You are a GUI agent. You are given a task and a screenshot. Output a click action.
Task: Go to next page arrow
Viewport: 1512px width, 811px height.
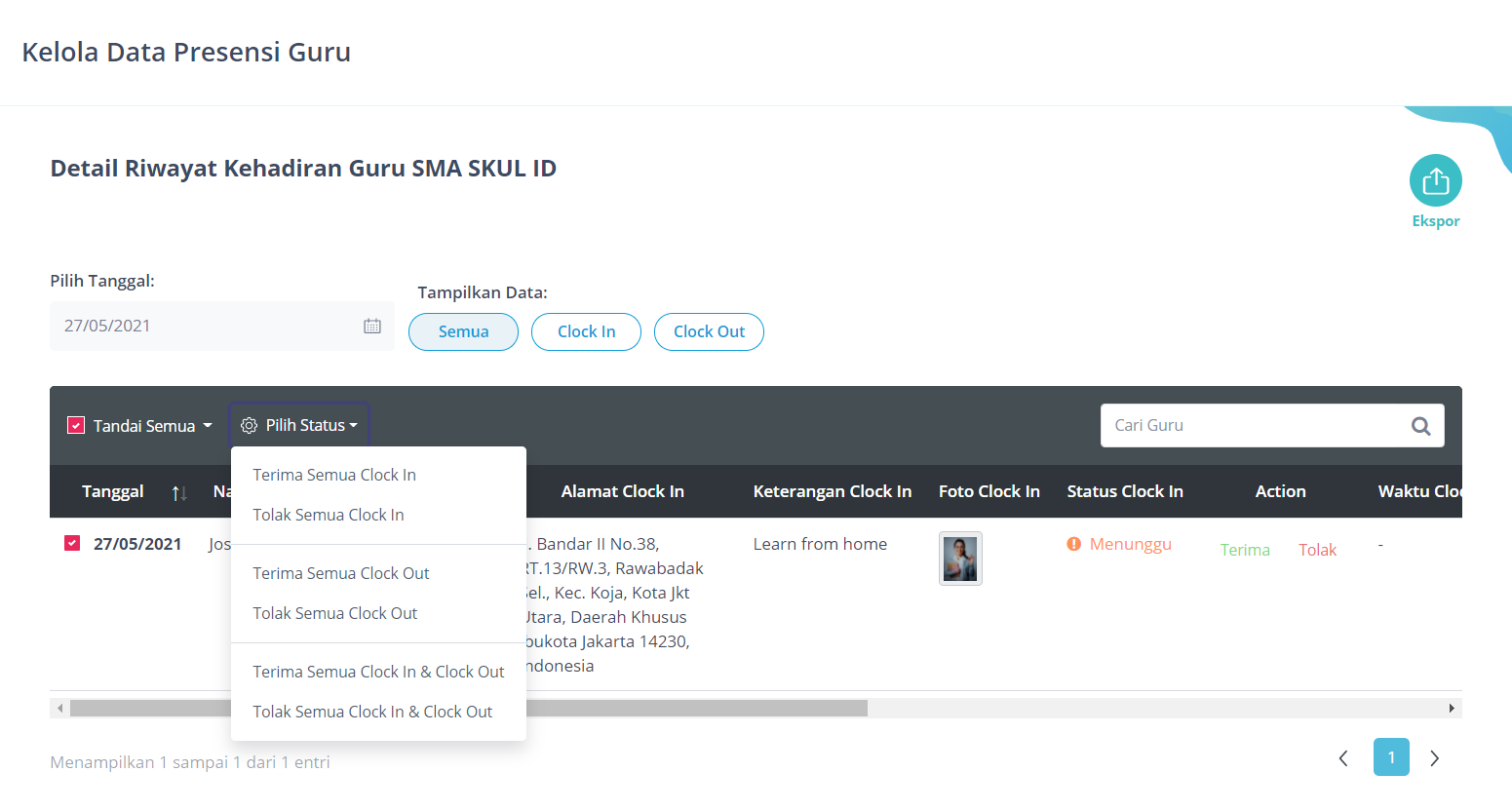click(x=1434, y=758)
